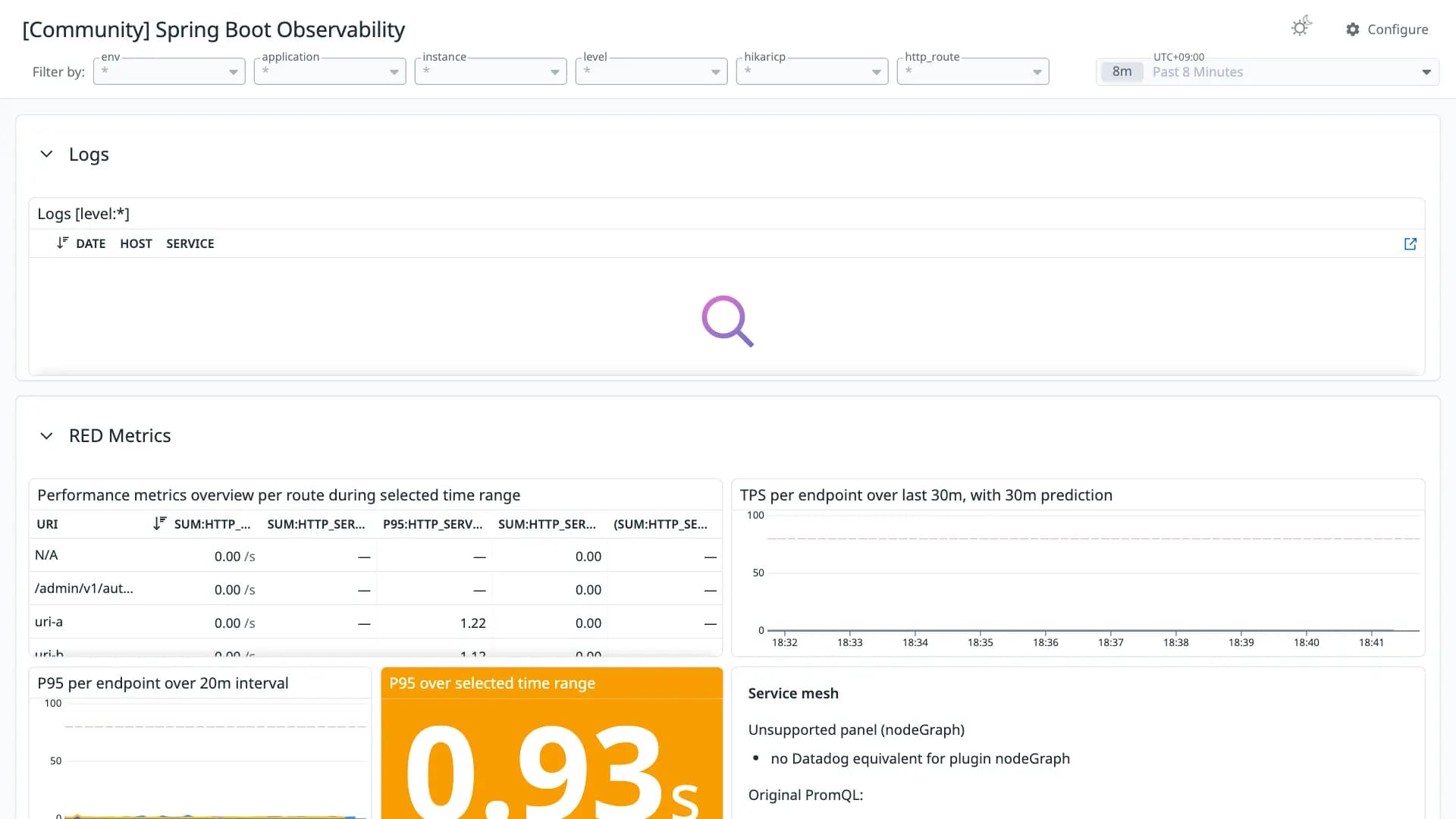The width and height of the screenshot is (1456, 819).
Task: Click the search magnifier in Logs panel
Action: coord(727,321)
